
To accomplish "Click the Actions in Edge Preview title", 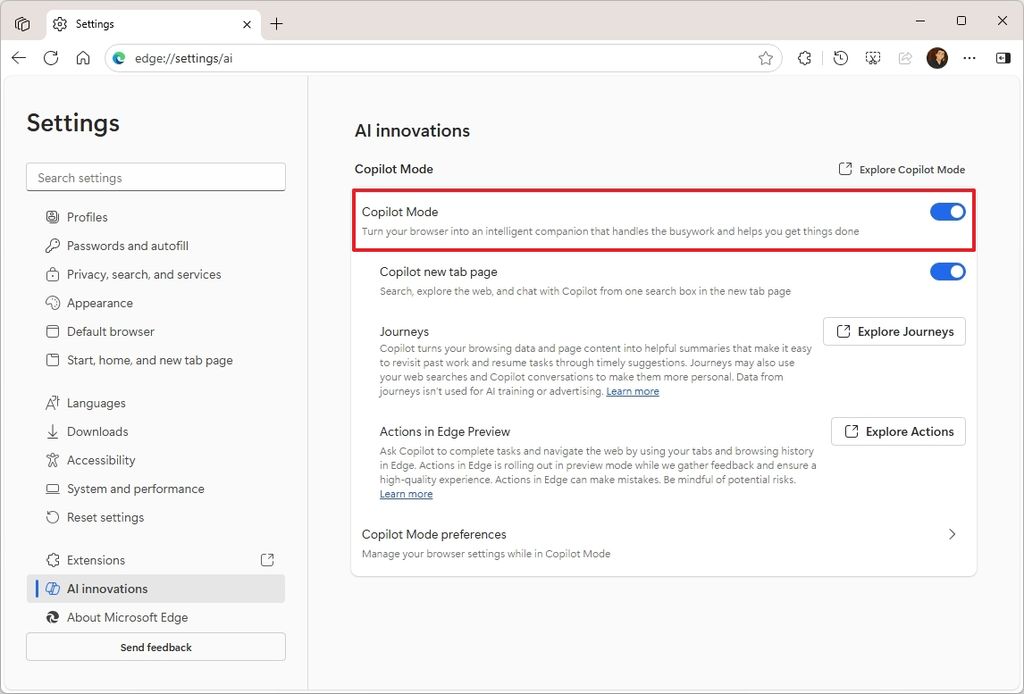I will (x=445, y=432).
